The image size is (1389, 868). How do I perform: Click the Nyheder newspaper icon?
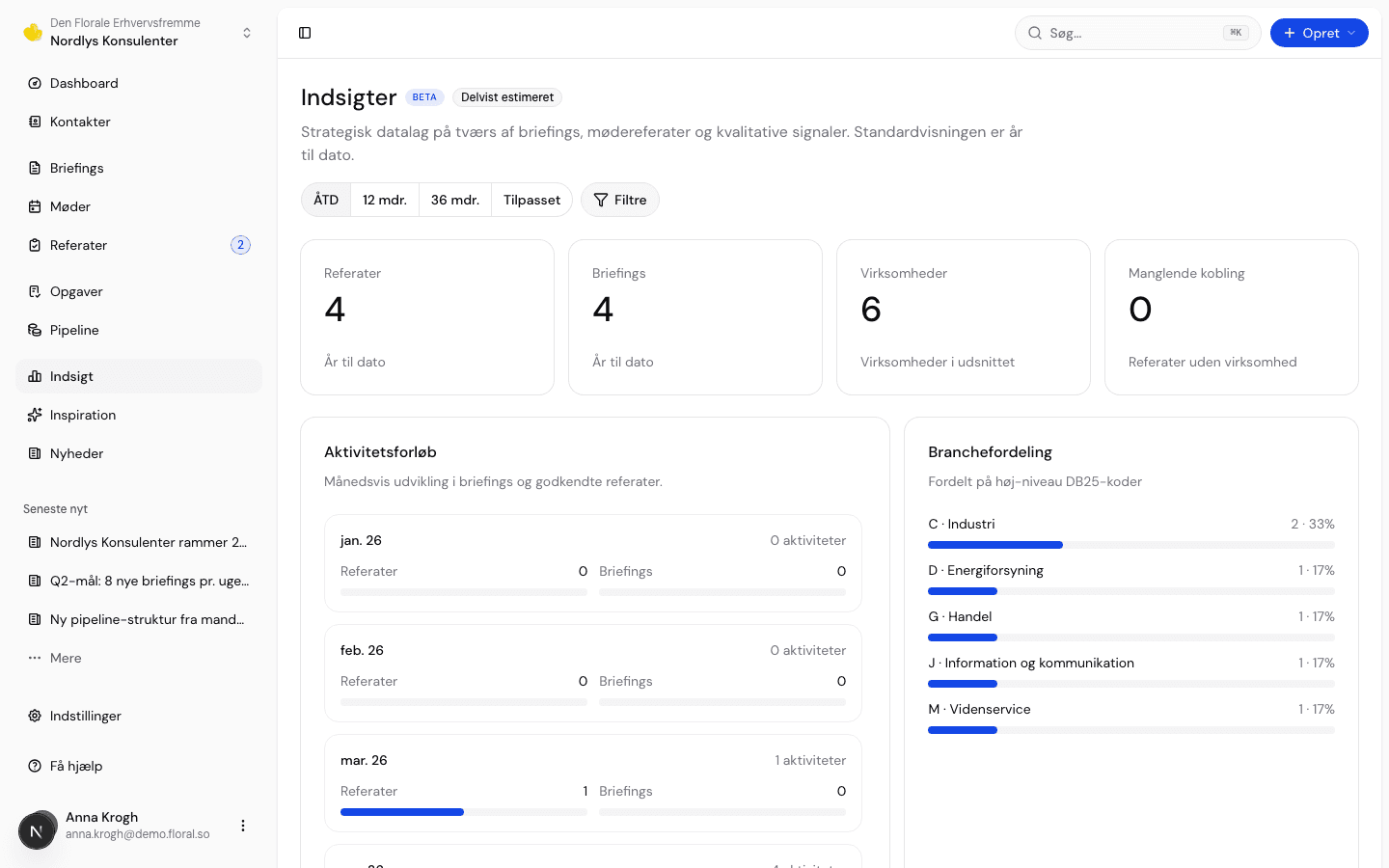pos(35,453)
